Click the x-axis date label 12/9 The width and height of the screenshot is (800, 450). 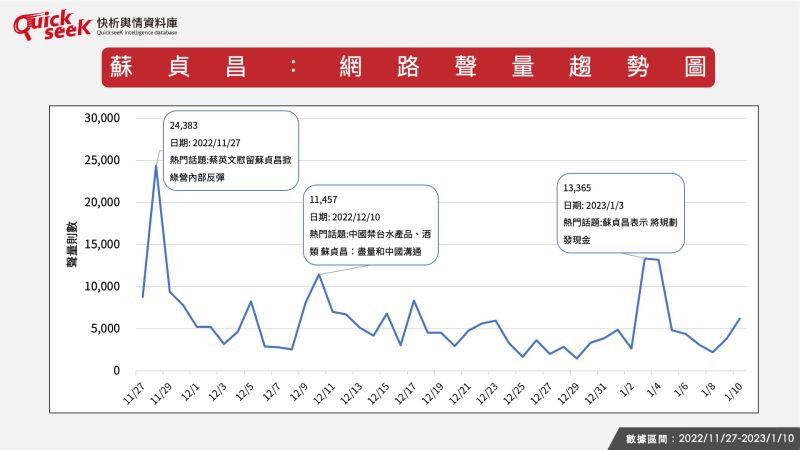pyautogui.click(x=298, y=392)
